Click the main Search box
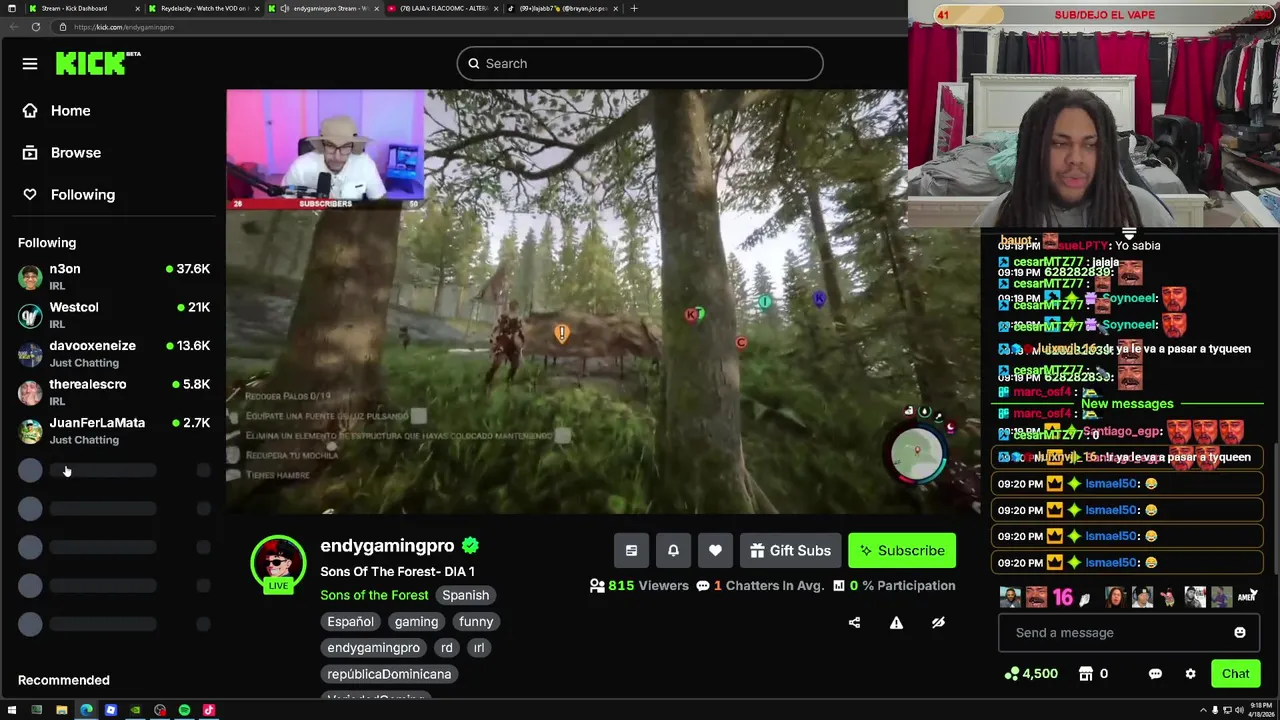This screenshot has width=1280, height=720. (x=640, y=64)
